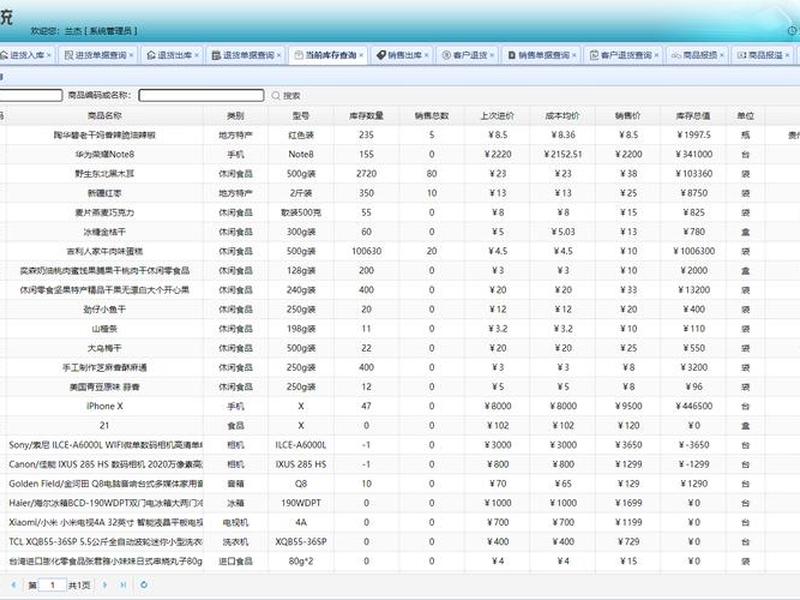Select the 劲仔小鱼干 product row
Image resolution: width=800 pixels, height=600 pixels.
click(400, 309)
